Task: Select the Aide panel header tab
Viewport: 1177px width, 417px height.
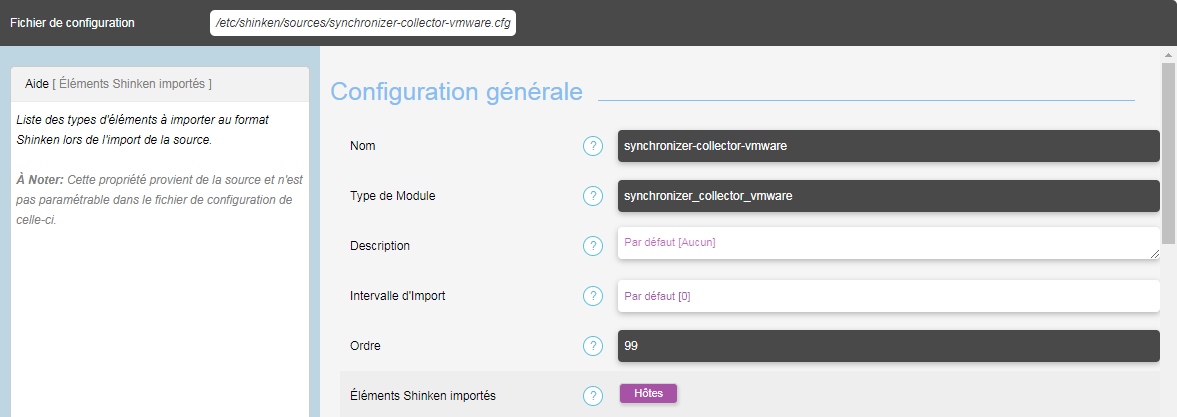Action: pos(118,84)
